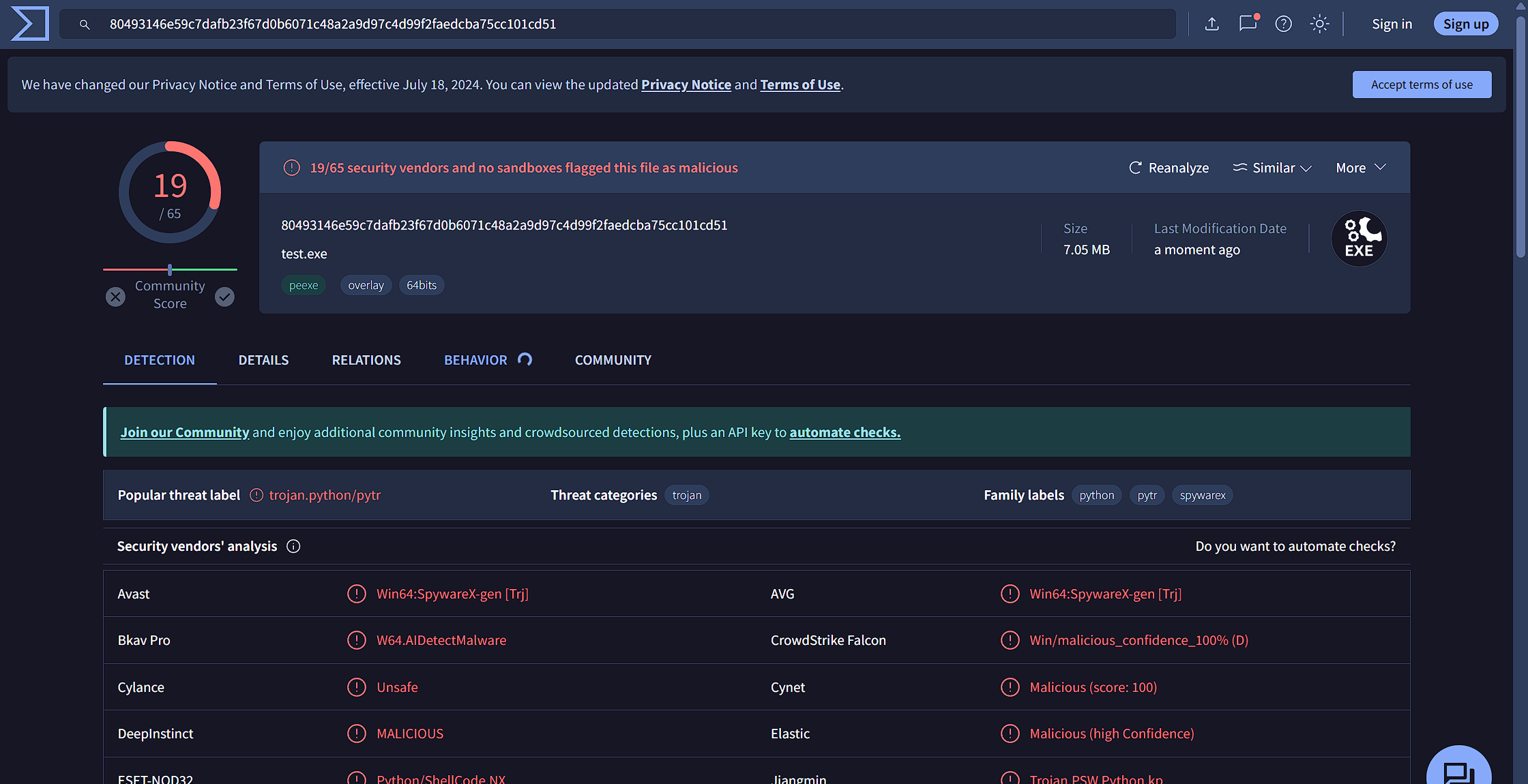Click the overlay tag
This screenshot has height=784, width=1528.
click(366, 285)
